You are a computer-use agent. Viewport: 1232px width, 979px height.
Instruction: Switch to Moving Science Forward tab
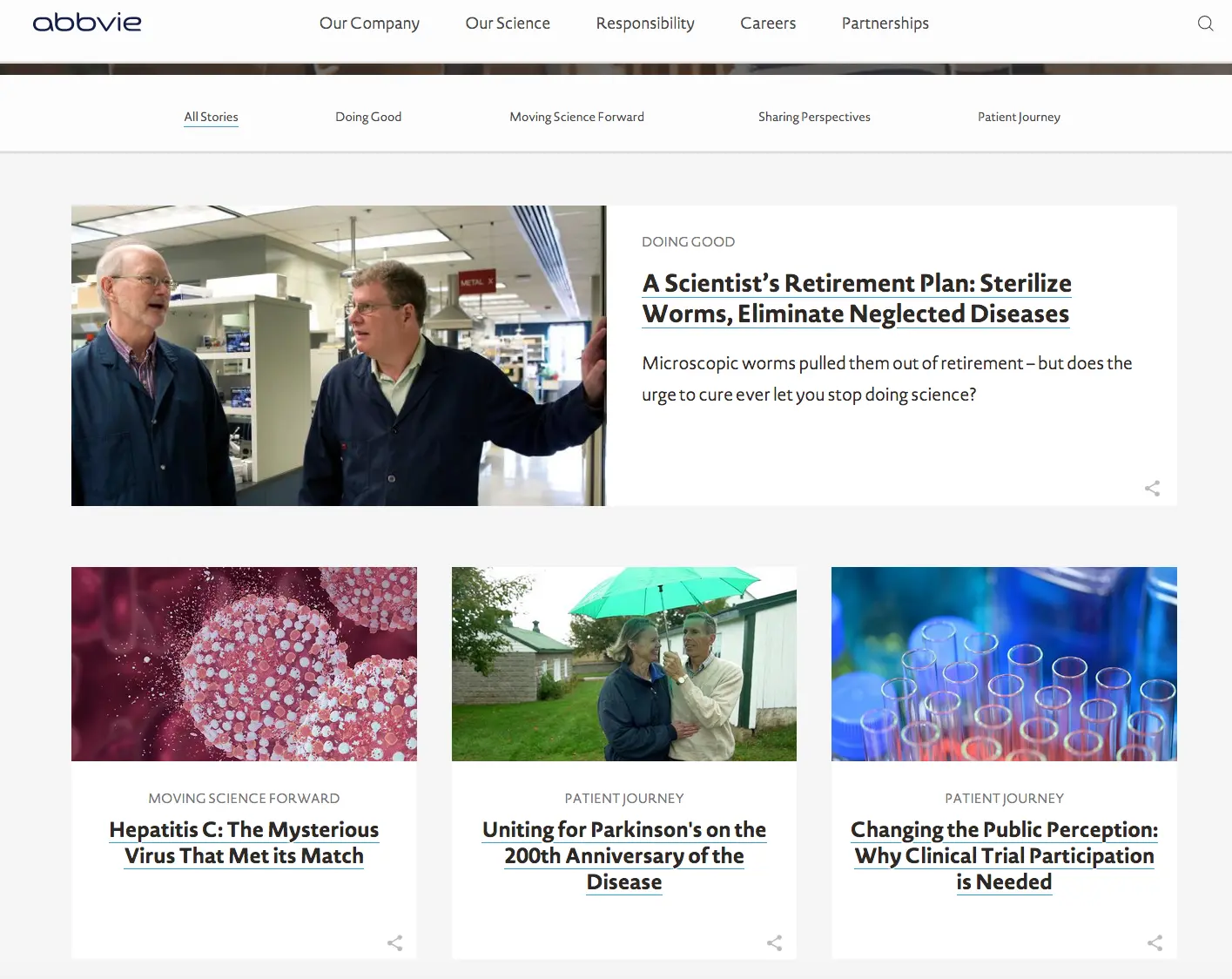(x=576, y=117)
